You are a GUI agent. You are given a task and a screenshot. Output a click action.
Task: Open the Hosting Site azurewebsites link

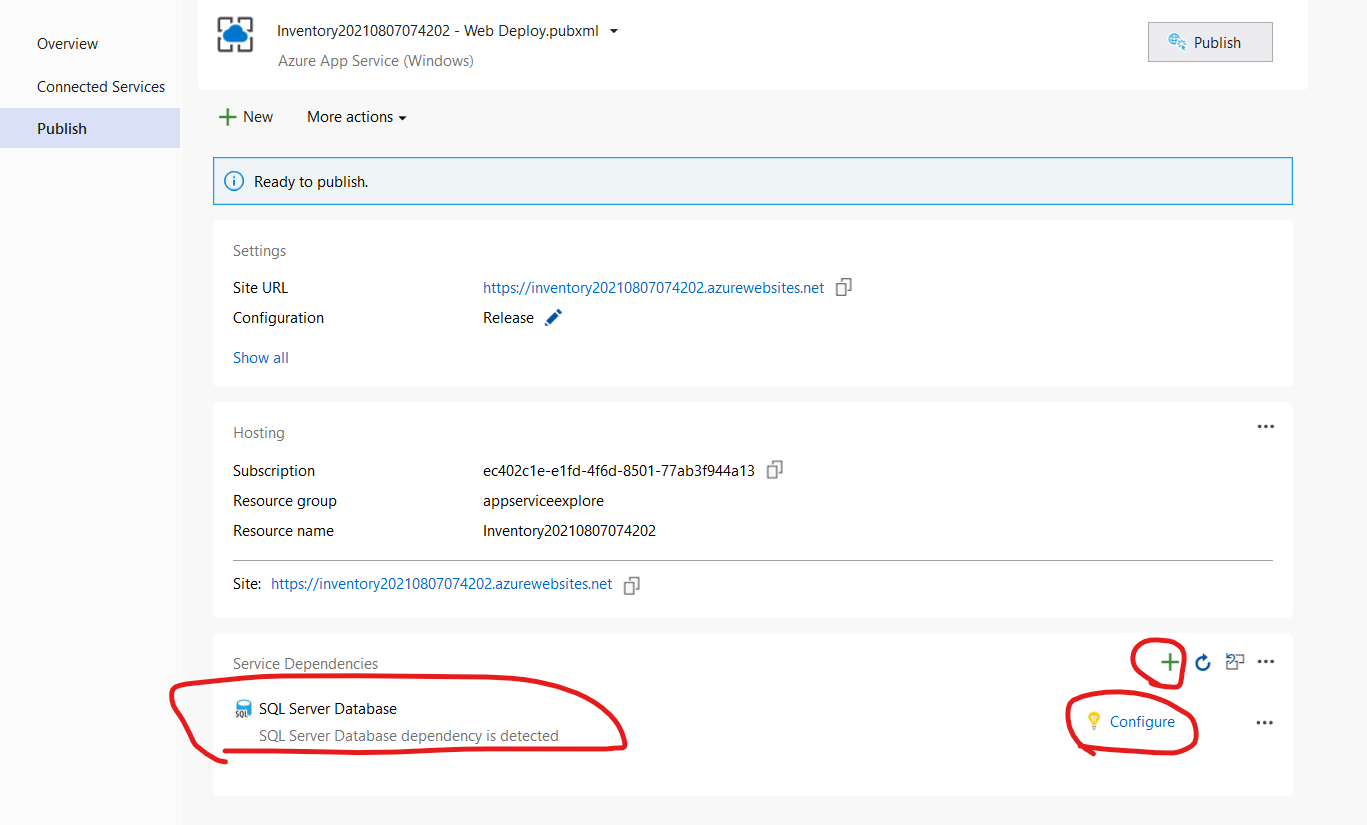[442, 584]
